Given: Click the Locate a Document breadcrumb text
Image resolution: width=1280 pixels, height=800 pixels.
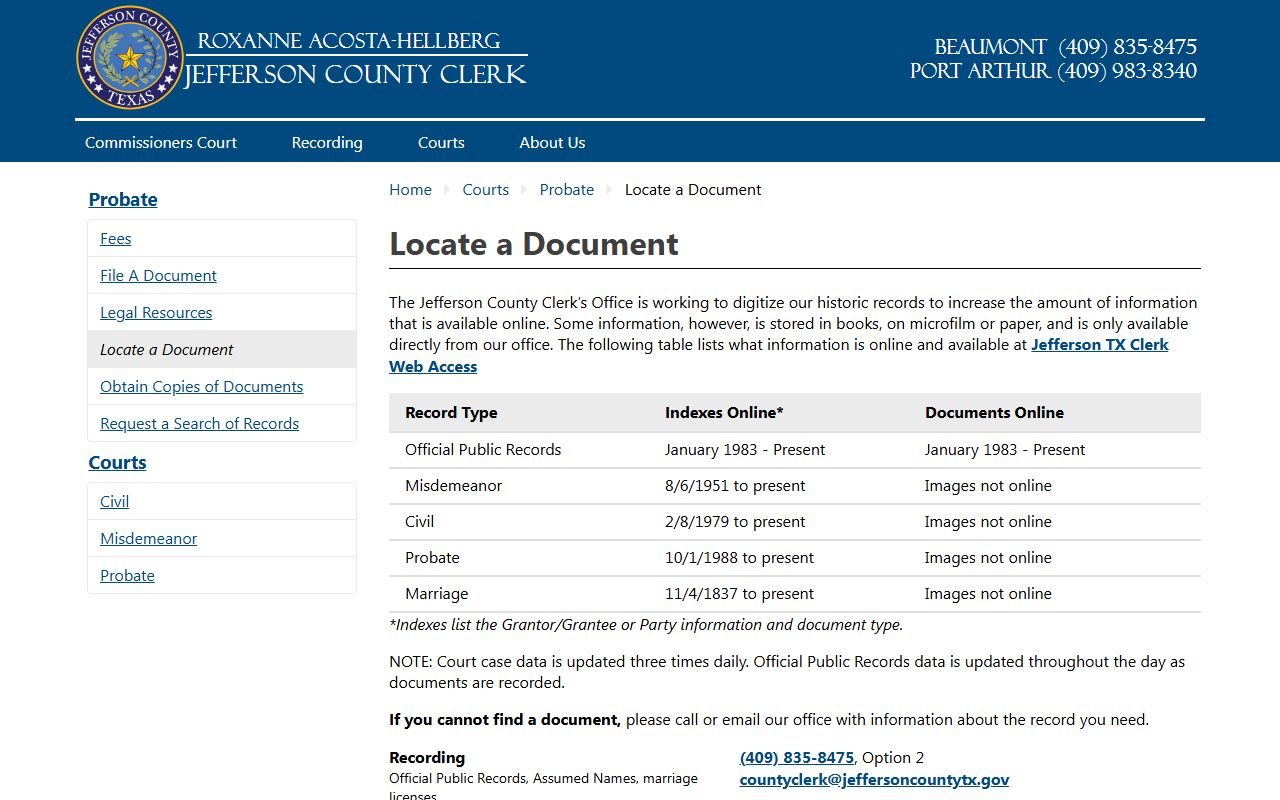Looking at the screenshot, I should (x=693, y=189).
